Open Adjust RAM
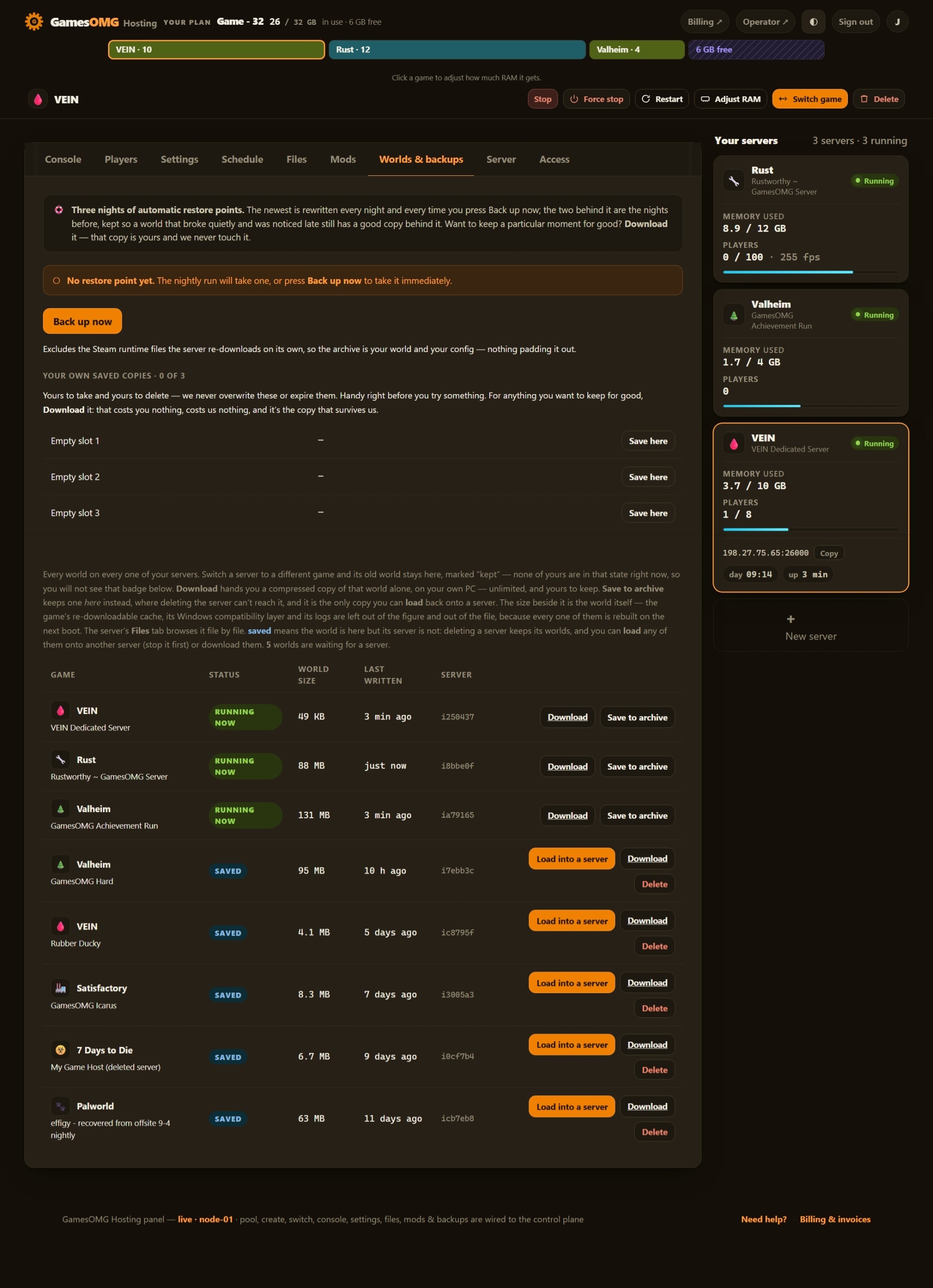This screenshot has width=933, height=1288. tap(730, 99)
